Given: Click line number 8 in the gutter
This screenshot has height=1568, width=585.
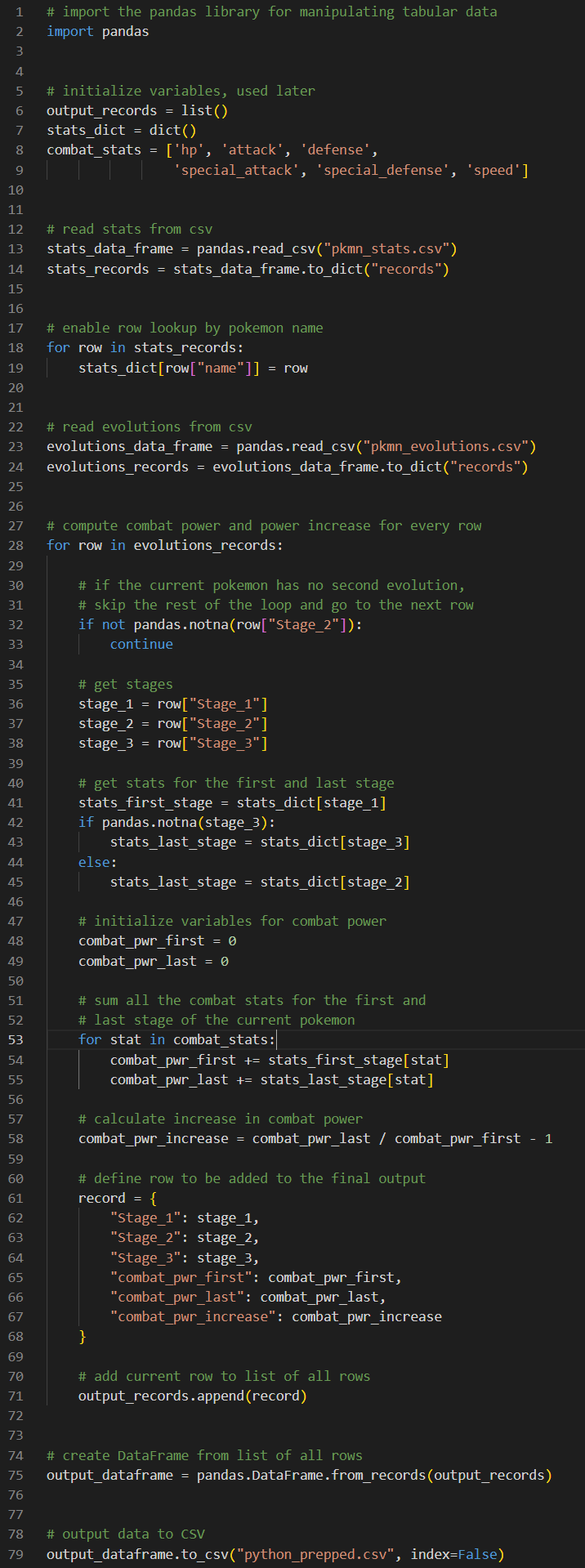Looking at the screenshot, I should coord(20,150).
